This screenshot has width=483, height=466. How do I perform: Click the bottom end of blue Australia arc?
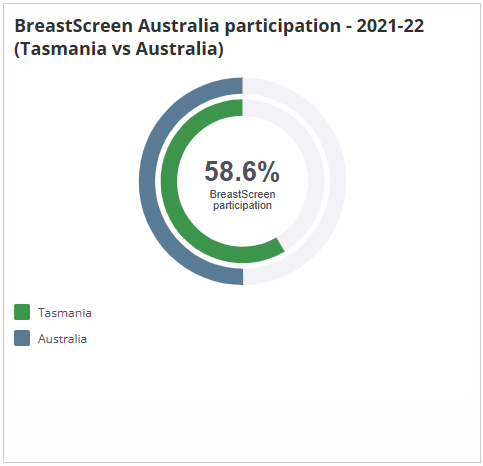(x=238, y=276)
